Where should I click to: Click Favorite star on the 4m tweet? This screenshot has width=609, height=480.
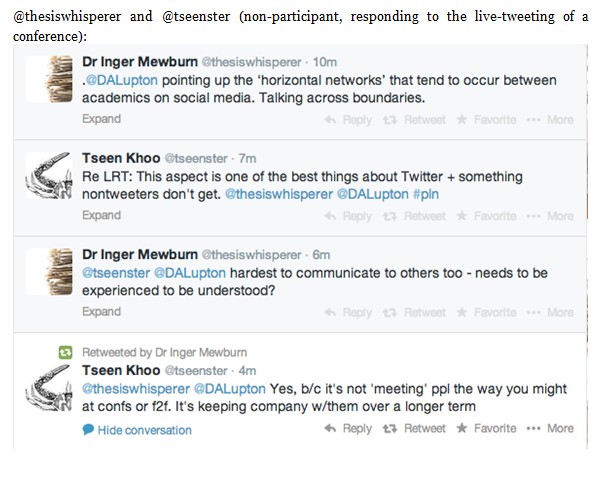point(461,428)
